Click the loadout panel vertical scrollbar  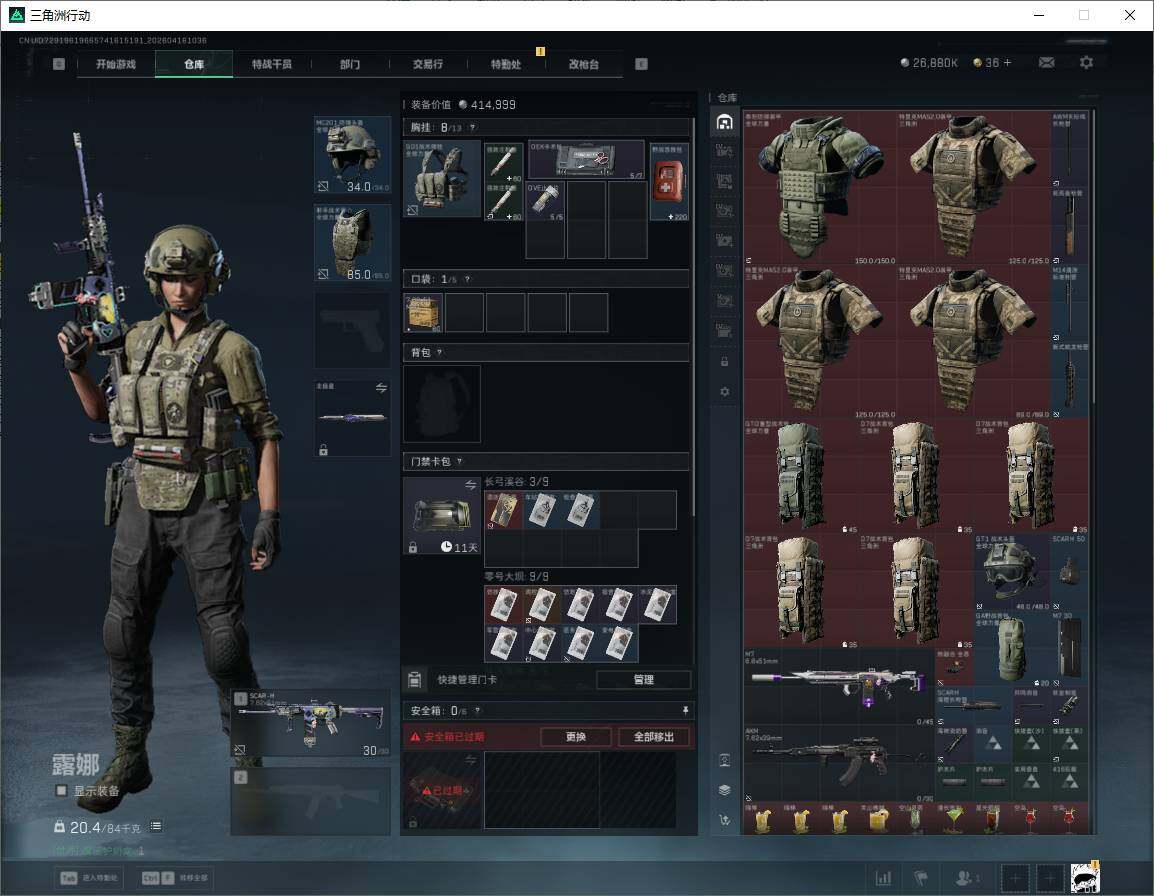tap(693, 317)
